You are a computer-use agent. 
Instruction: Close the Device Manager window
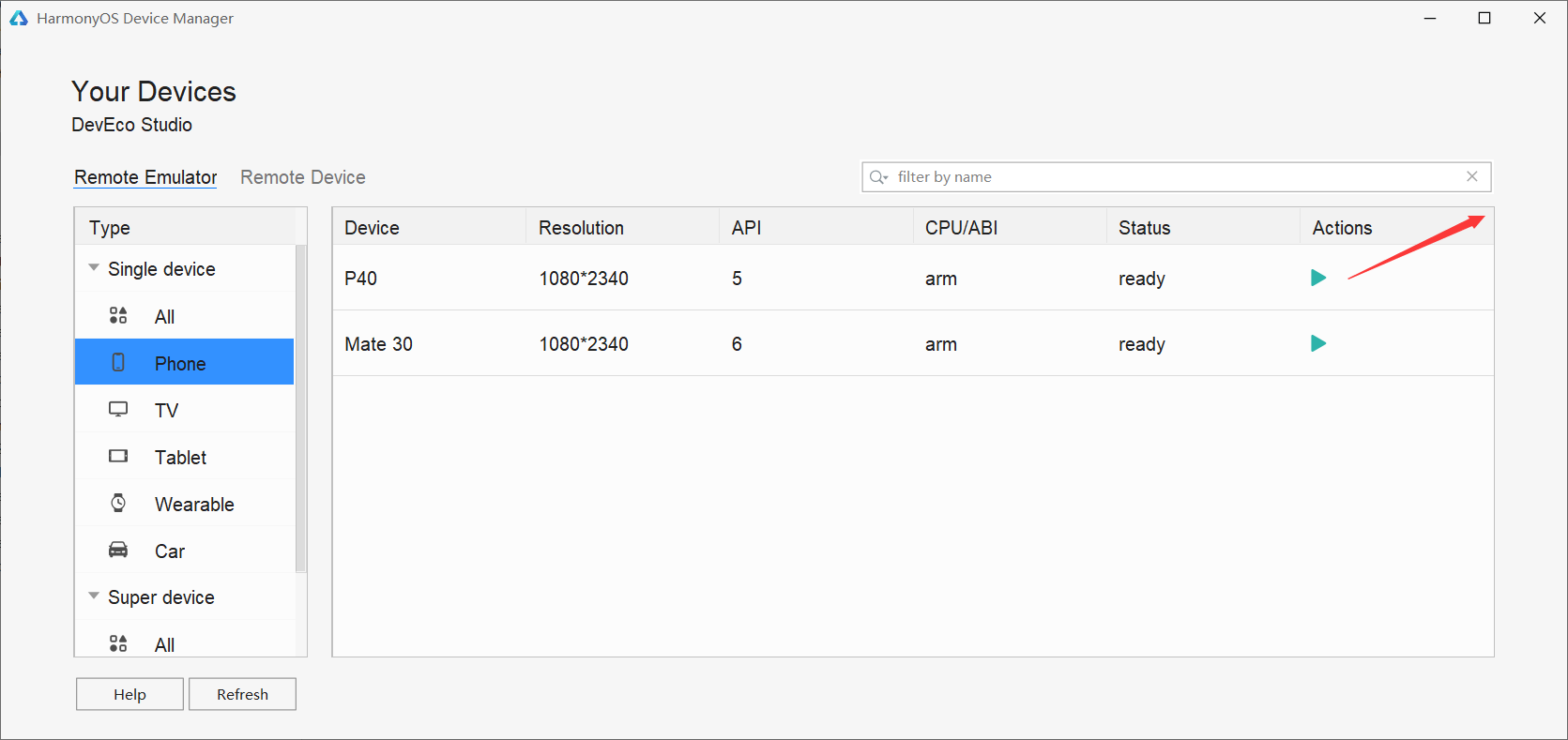(1540, 18)
